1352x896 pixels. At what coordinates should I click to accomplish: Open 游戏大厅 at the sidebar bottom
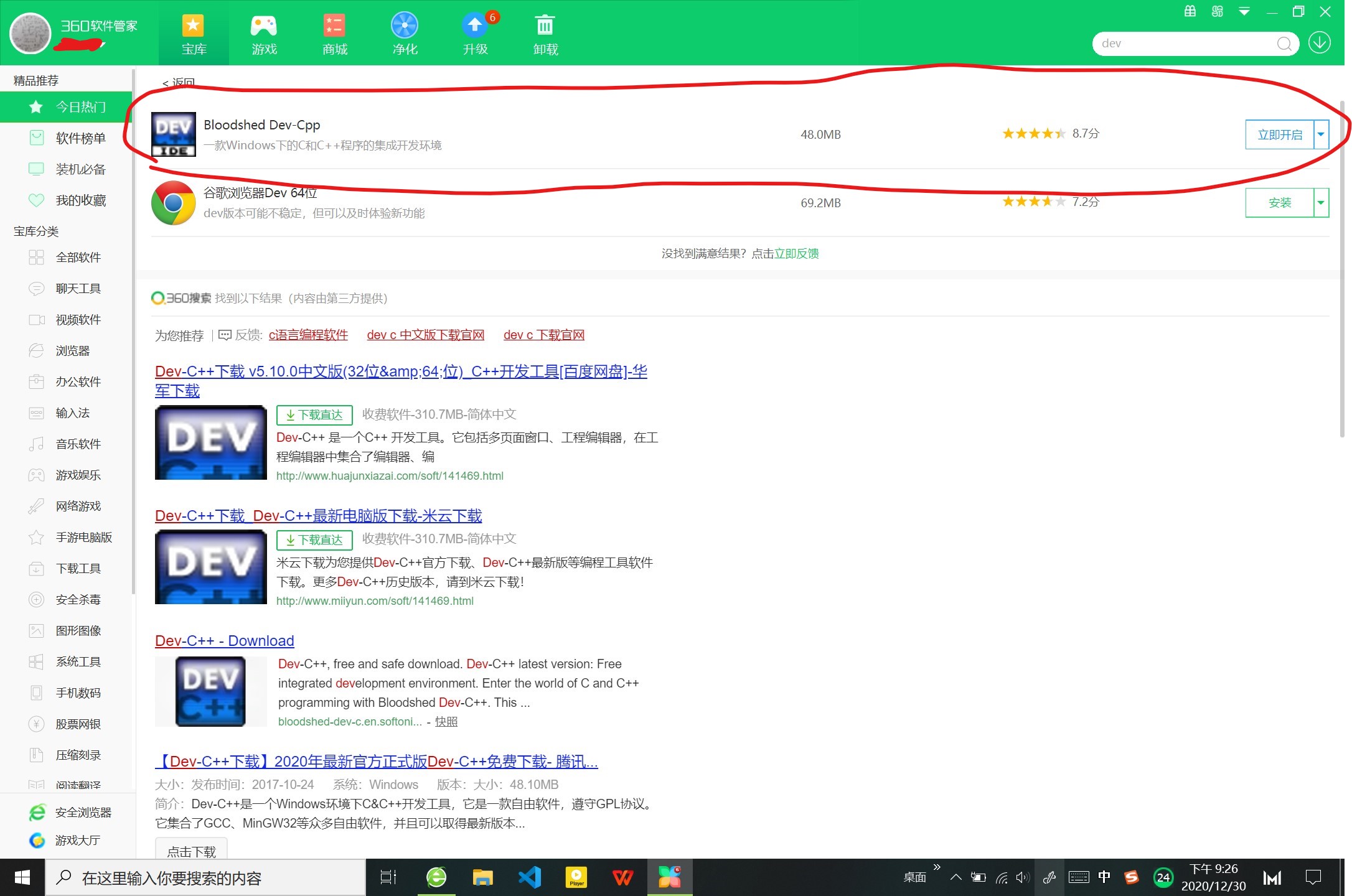click(65, 841)
